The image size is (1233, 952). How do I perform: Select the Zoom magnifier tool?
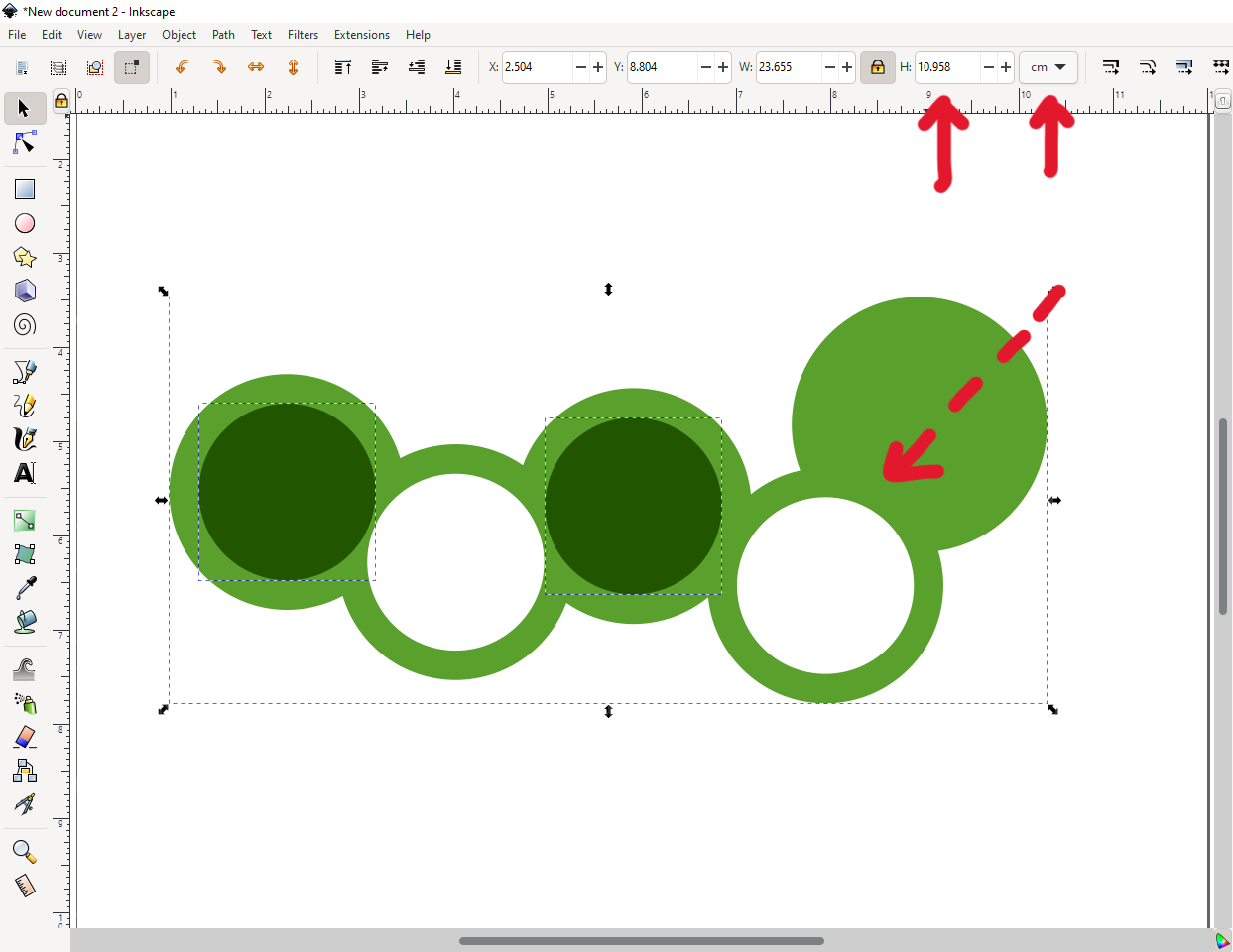pyautogui.click(x=25, y=852)
